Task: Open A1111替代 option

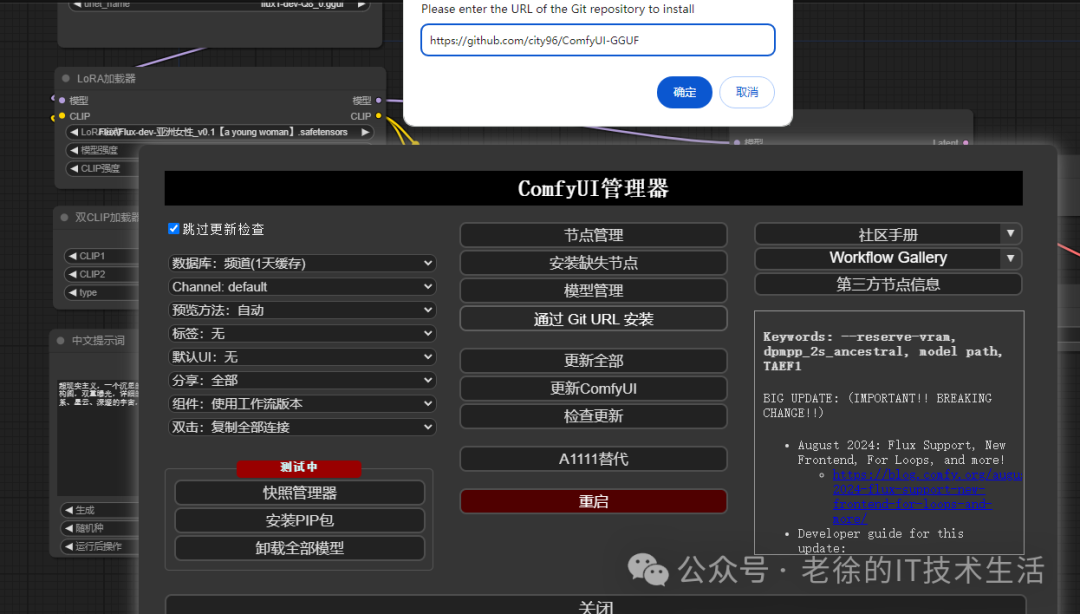Action: tap(593, 459)
